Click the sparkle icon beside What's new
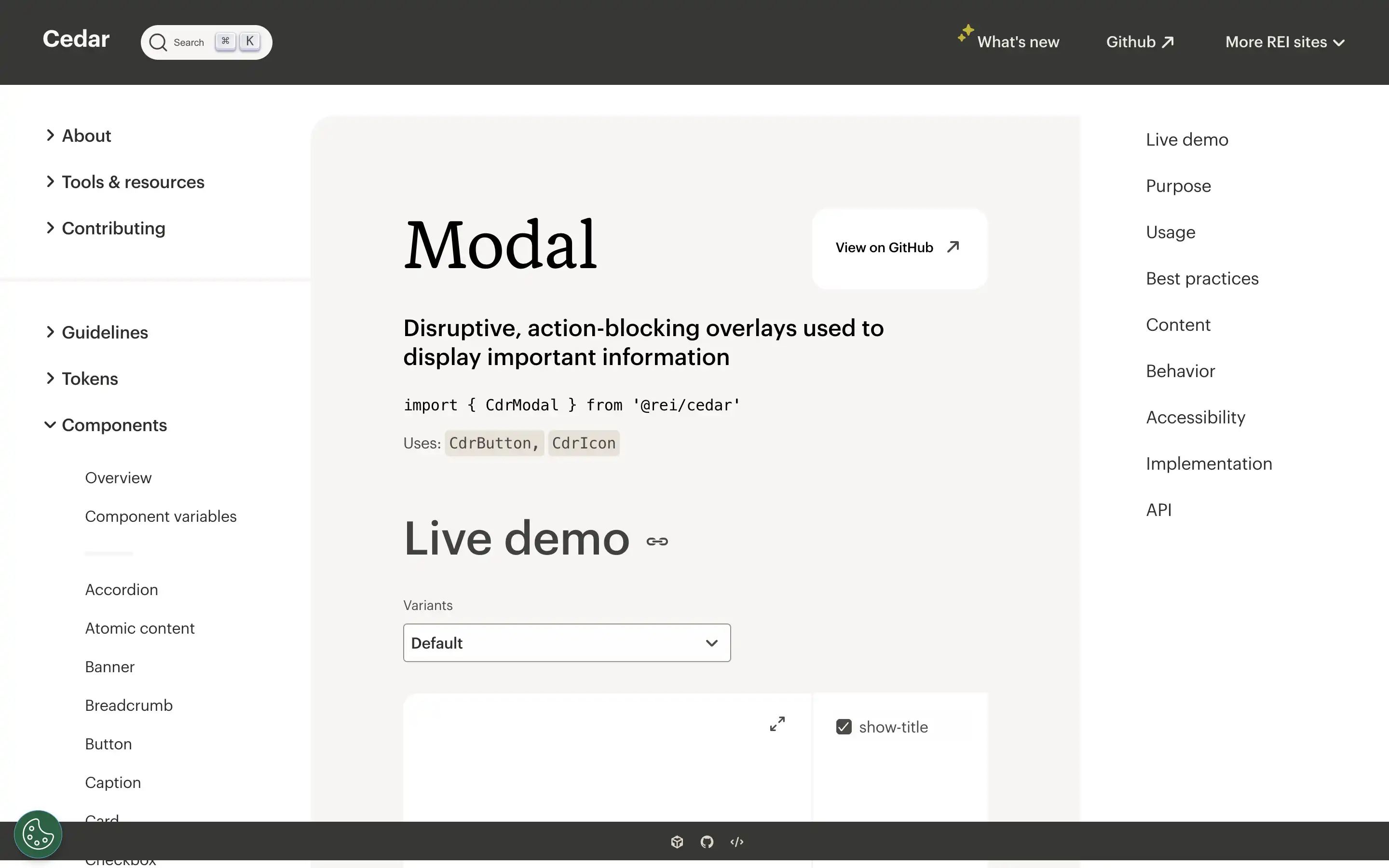The height and width of the screenshot is (868, 1389). [x=966, y=33]
